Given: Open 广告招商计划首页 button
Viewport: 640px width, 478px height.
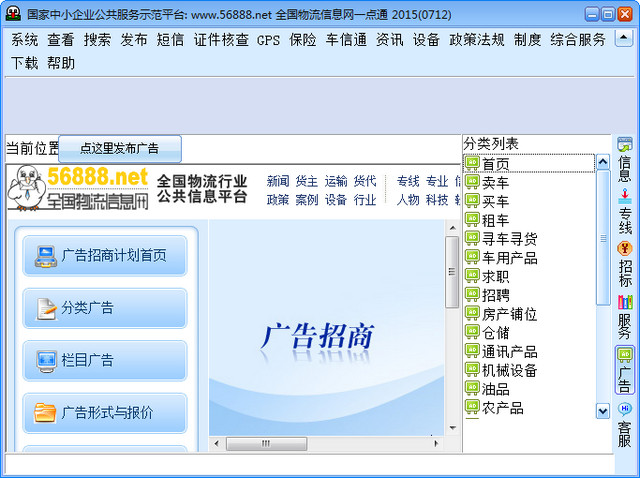Looking at the screenshot, I should 105,256.
